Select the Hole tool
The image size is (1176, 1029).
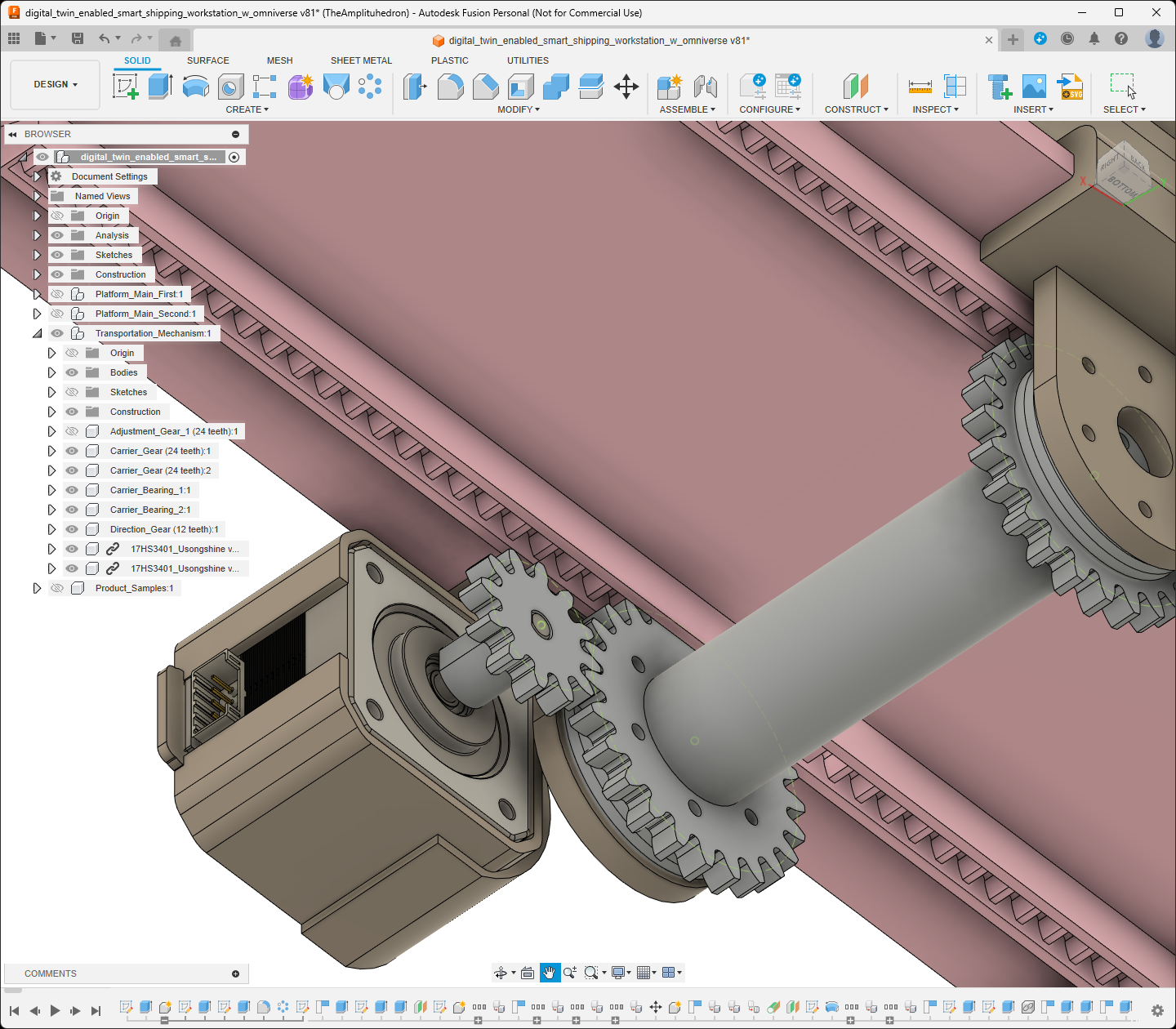230,86
